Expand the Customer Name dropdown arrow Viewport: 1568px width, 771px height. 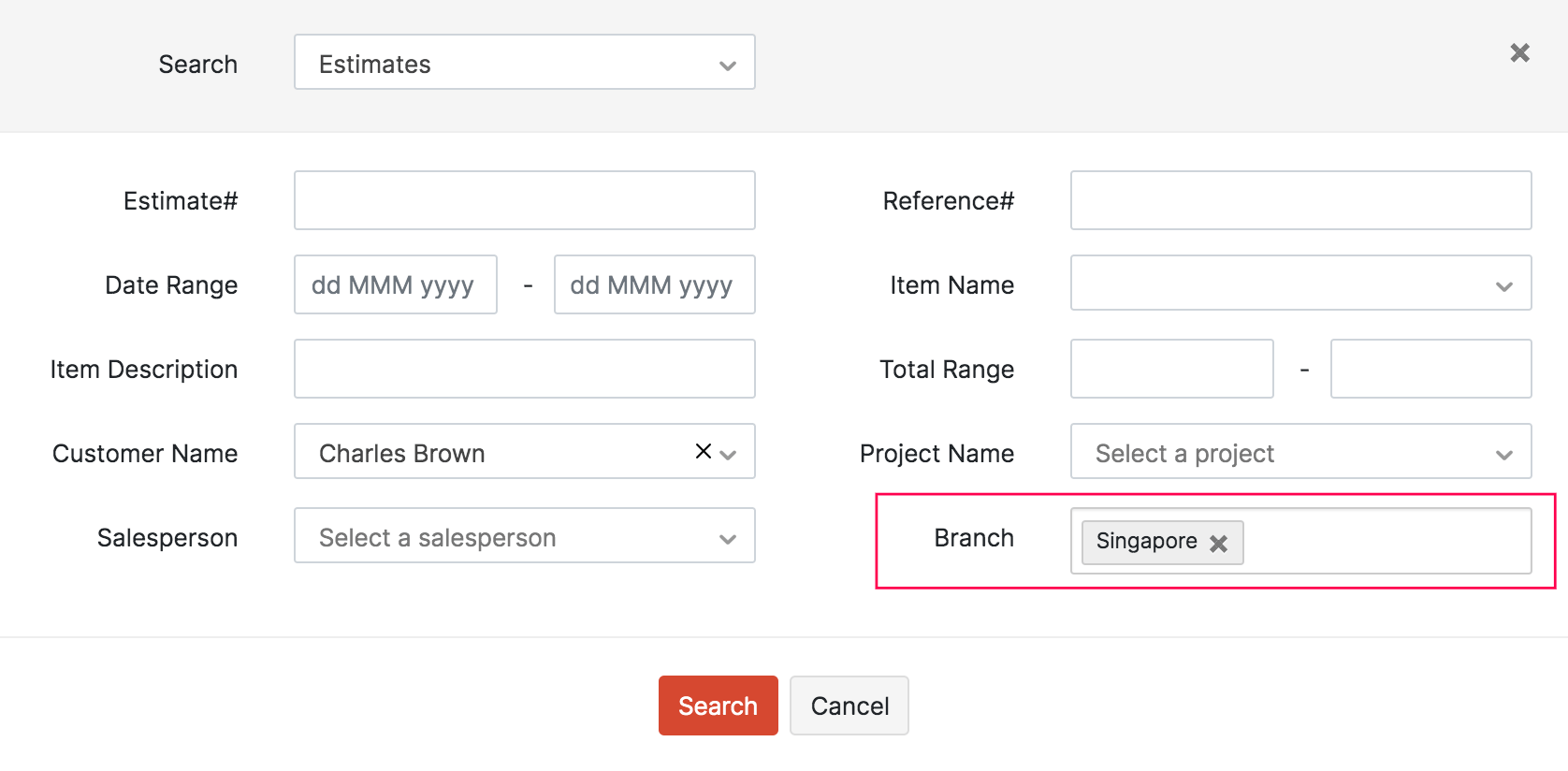[729, 454]
